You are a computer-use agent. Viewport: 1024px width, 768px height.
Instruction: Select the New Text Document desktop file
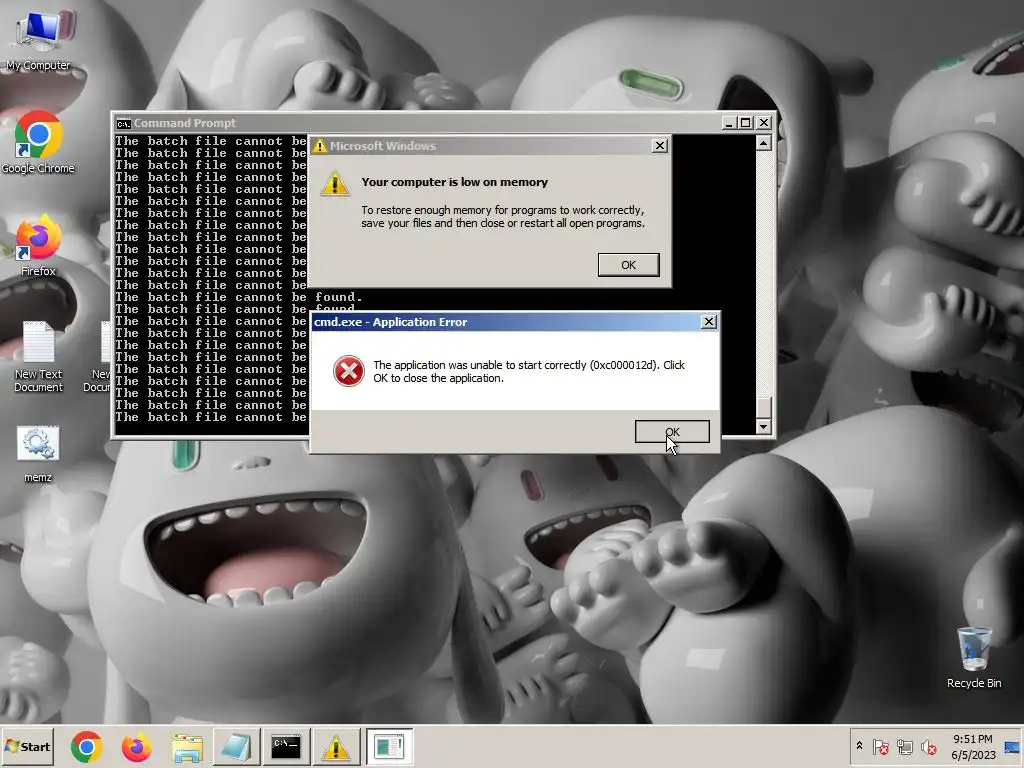39,357
